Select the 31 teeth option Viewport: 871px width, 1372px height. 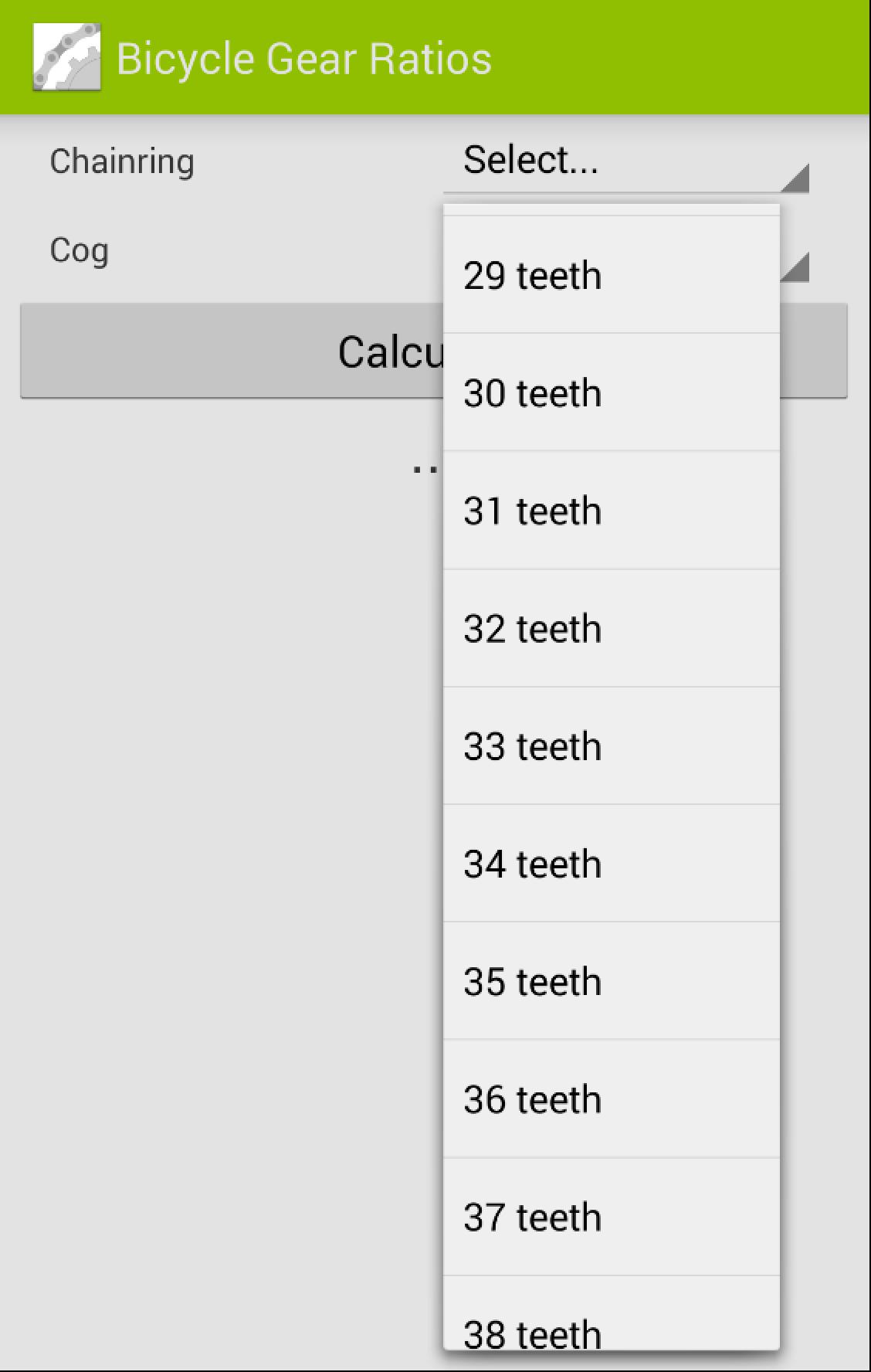click(612, 511)
